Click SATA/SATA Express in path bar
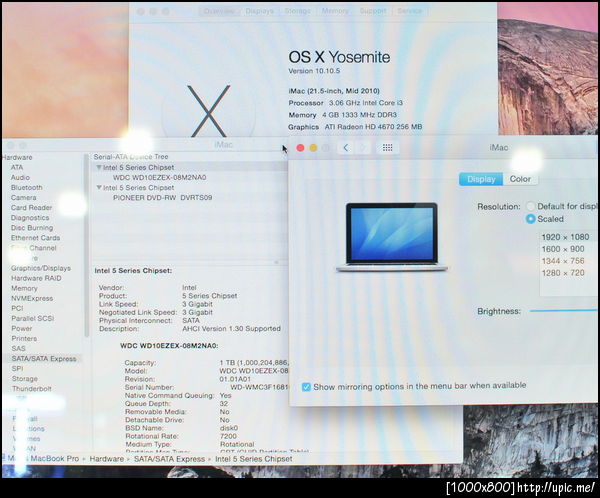Image resolution: width=600 pixels, height=498 pixels. [170, 459]
